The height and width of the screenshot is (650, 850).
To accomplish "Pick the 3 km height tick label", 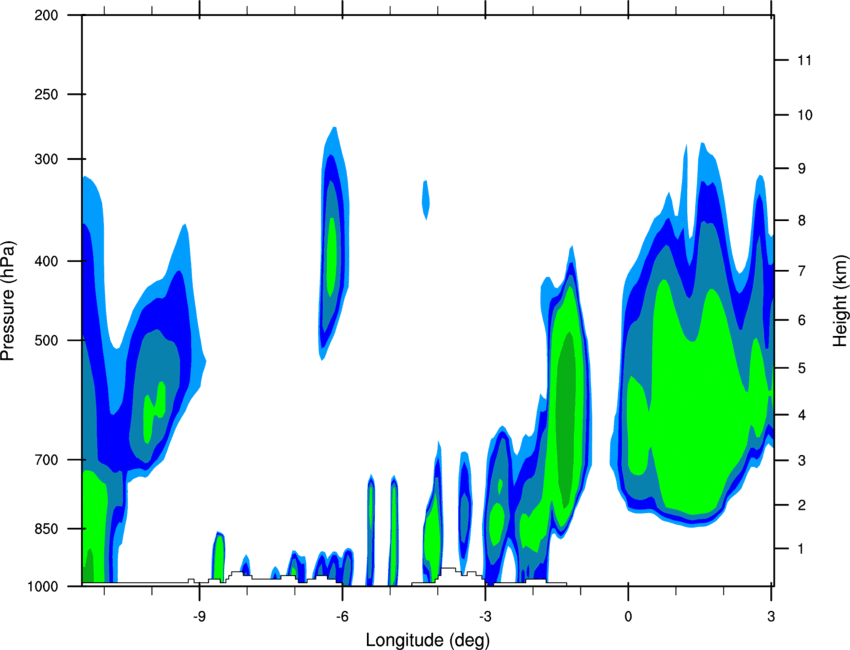I will 802,461.
